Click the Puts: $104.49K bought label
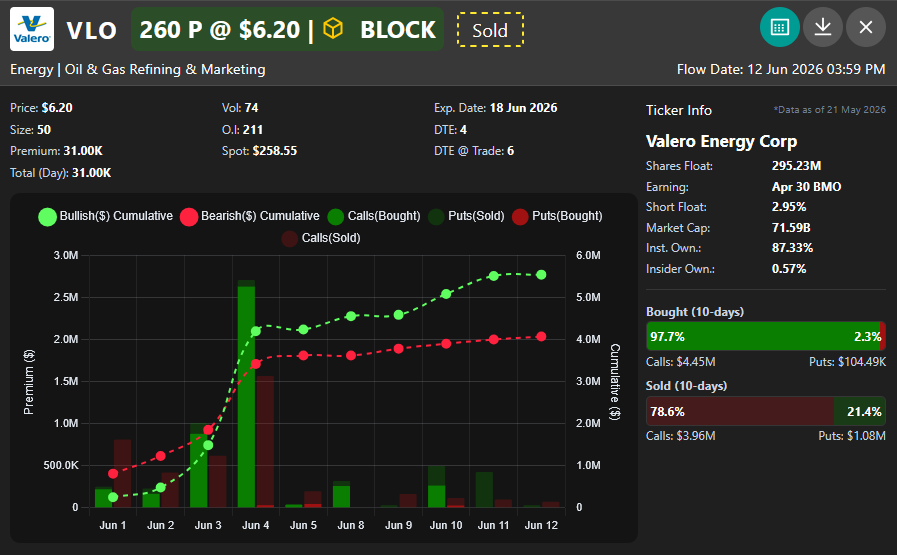 tap(847, 362)
